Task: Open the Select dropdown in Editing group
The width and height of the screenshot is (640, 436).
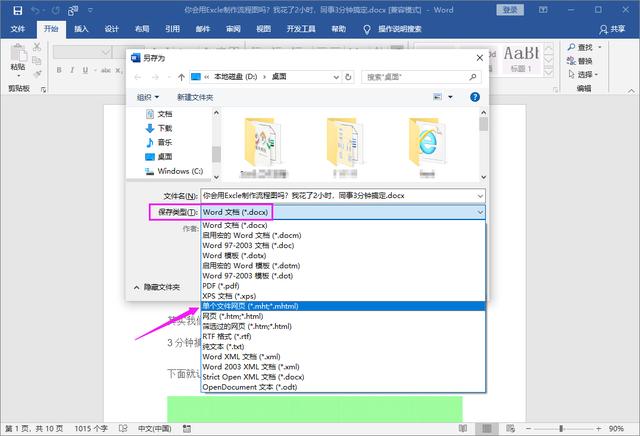Action: [583, 74]
